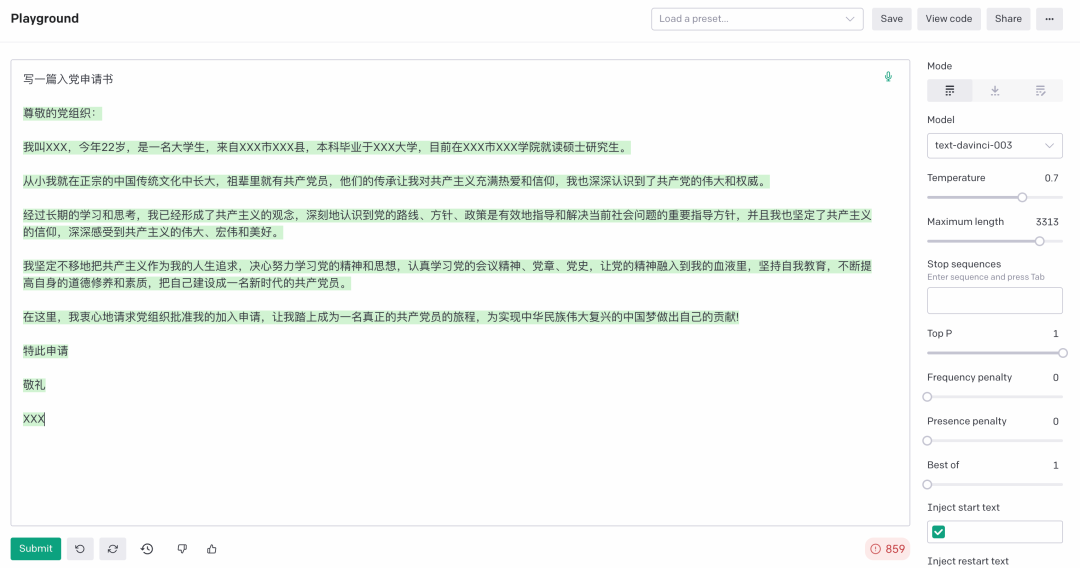1080x568 pixels.
Task: Click the Share button
Action: (x=1008, y=19)
